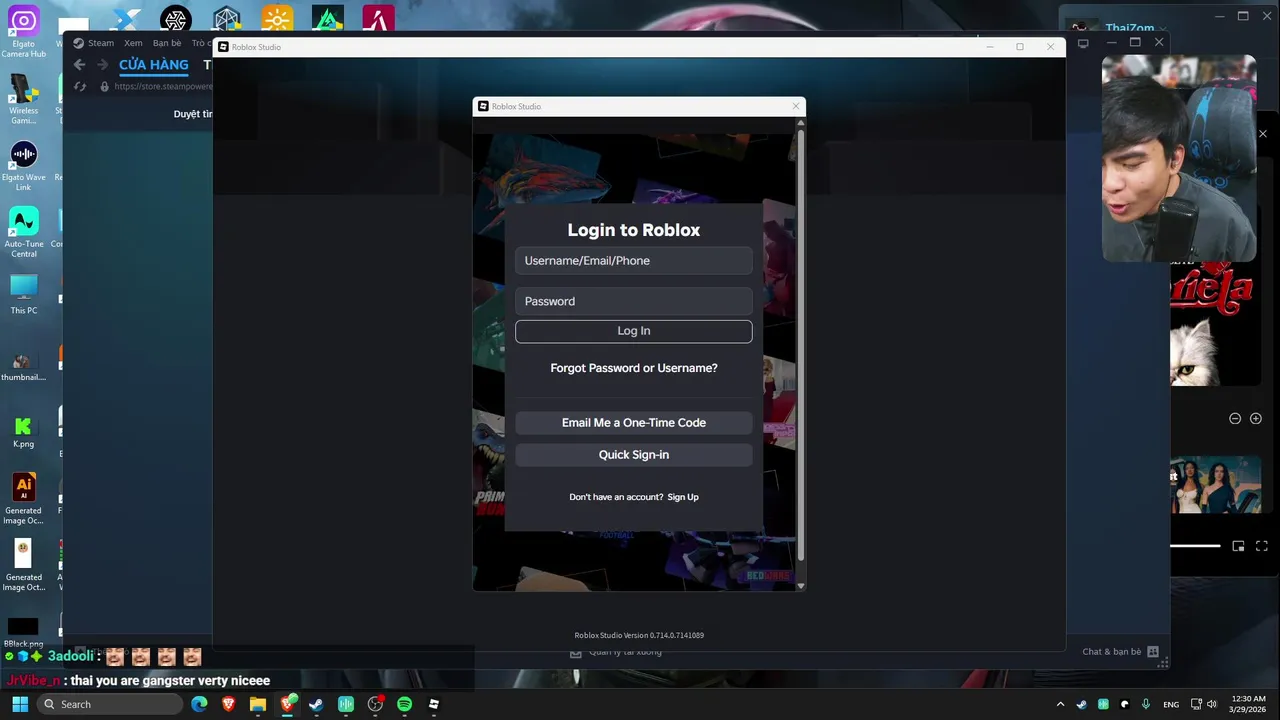Click the login dialog scrollbar down arrow
This screenshot has width=1280, height=720.
click(800, 585)
